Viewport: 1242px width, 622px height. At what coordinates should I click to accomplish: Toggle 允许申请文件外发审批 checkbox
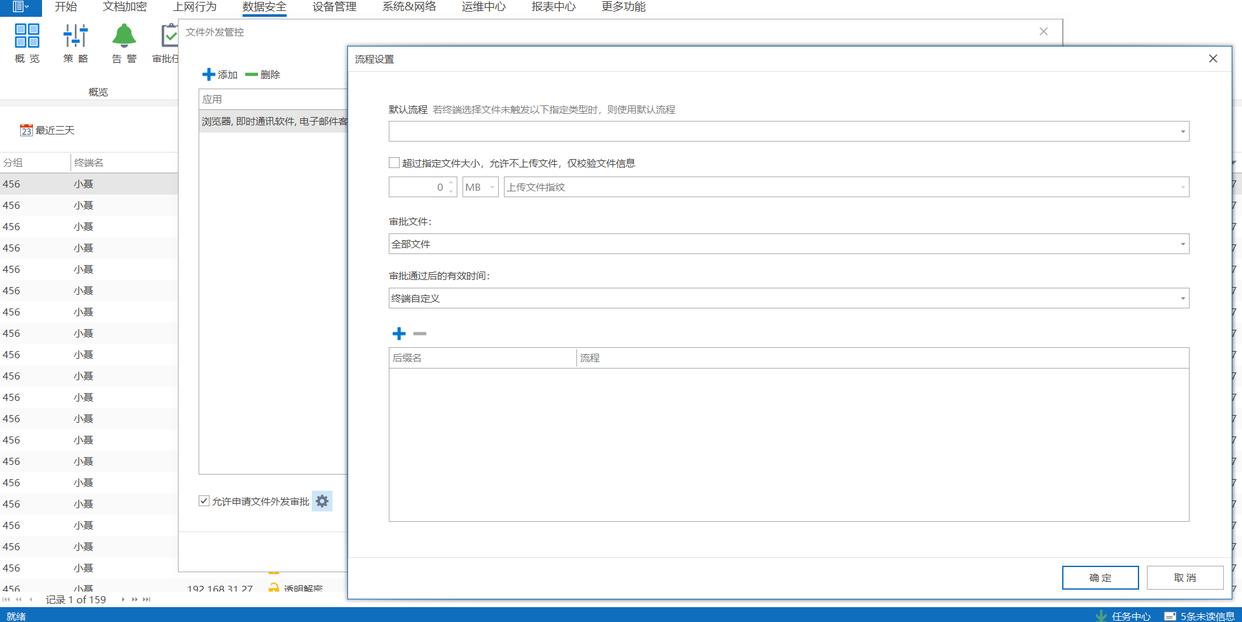point(204,501)
